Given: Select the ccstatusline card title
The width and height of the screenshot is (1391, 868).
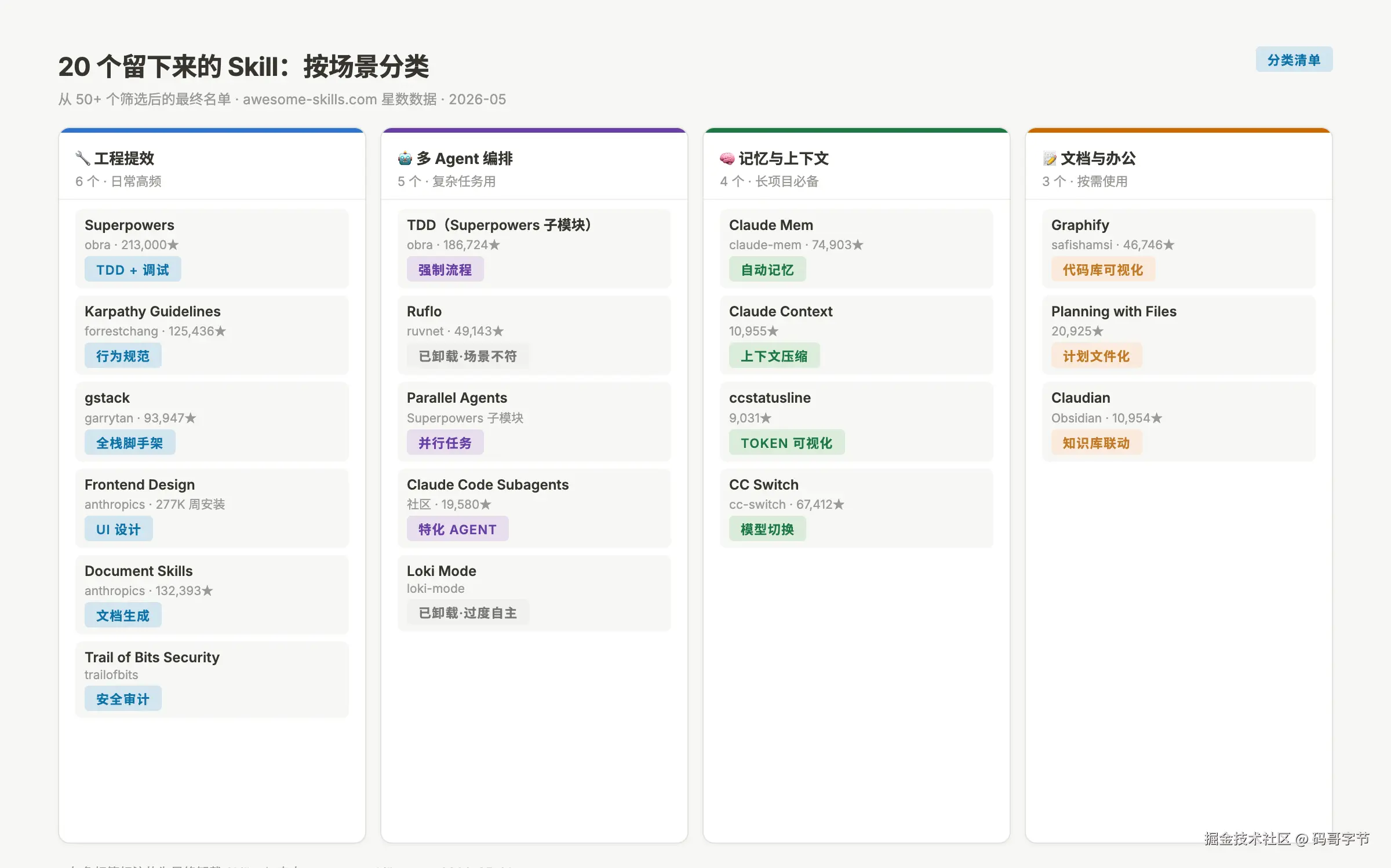Looking at the screenshot, I should point(770,397).
